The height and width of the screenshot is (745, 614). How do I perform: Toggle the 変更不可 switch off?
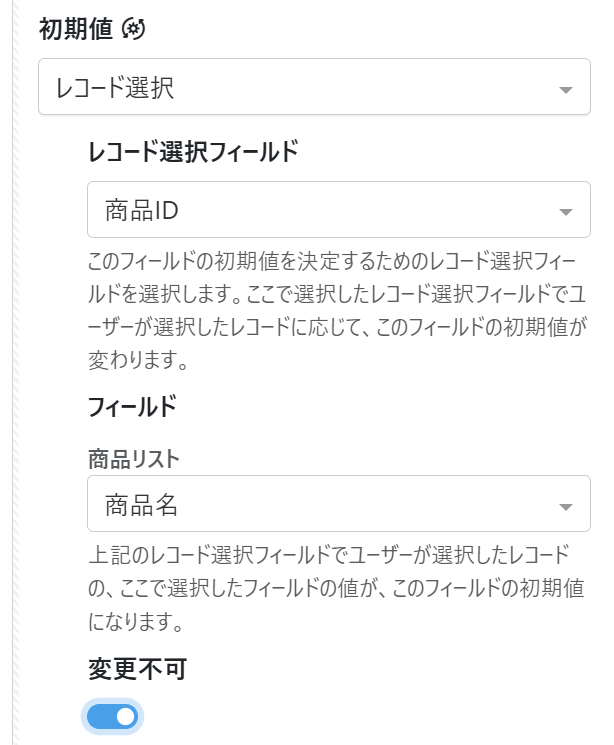click(x=112, y=716)
